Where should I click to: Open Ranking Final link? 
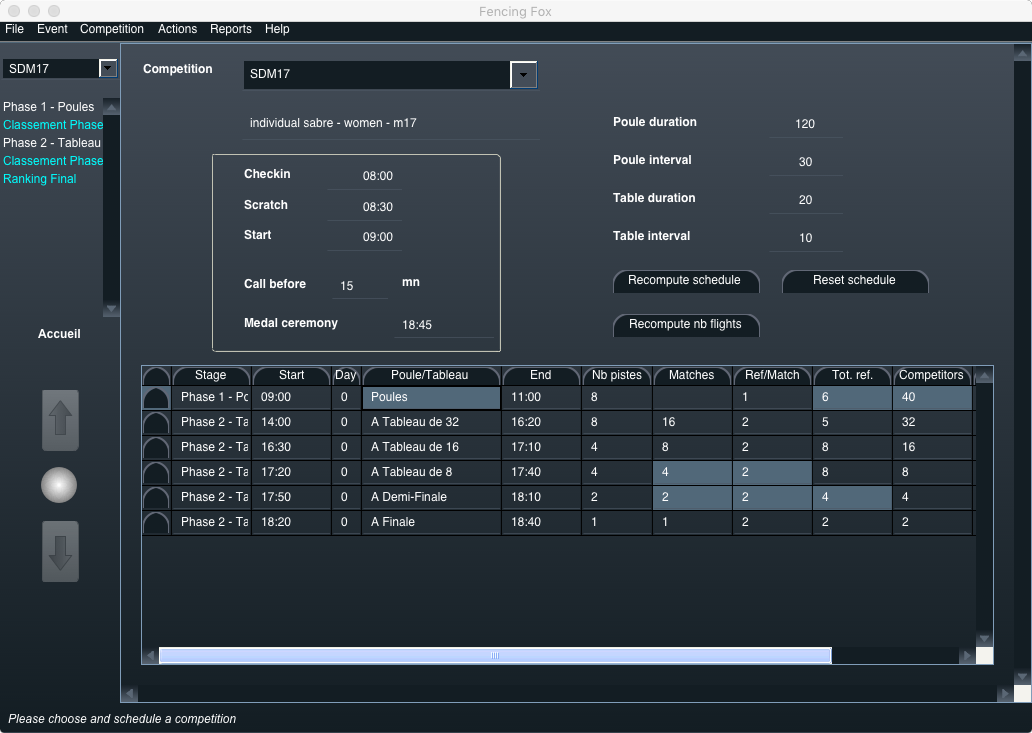[x=39, y=179]
